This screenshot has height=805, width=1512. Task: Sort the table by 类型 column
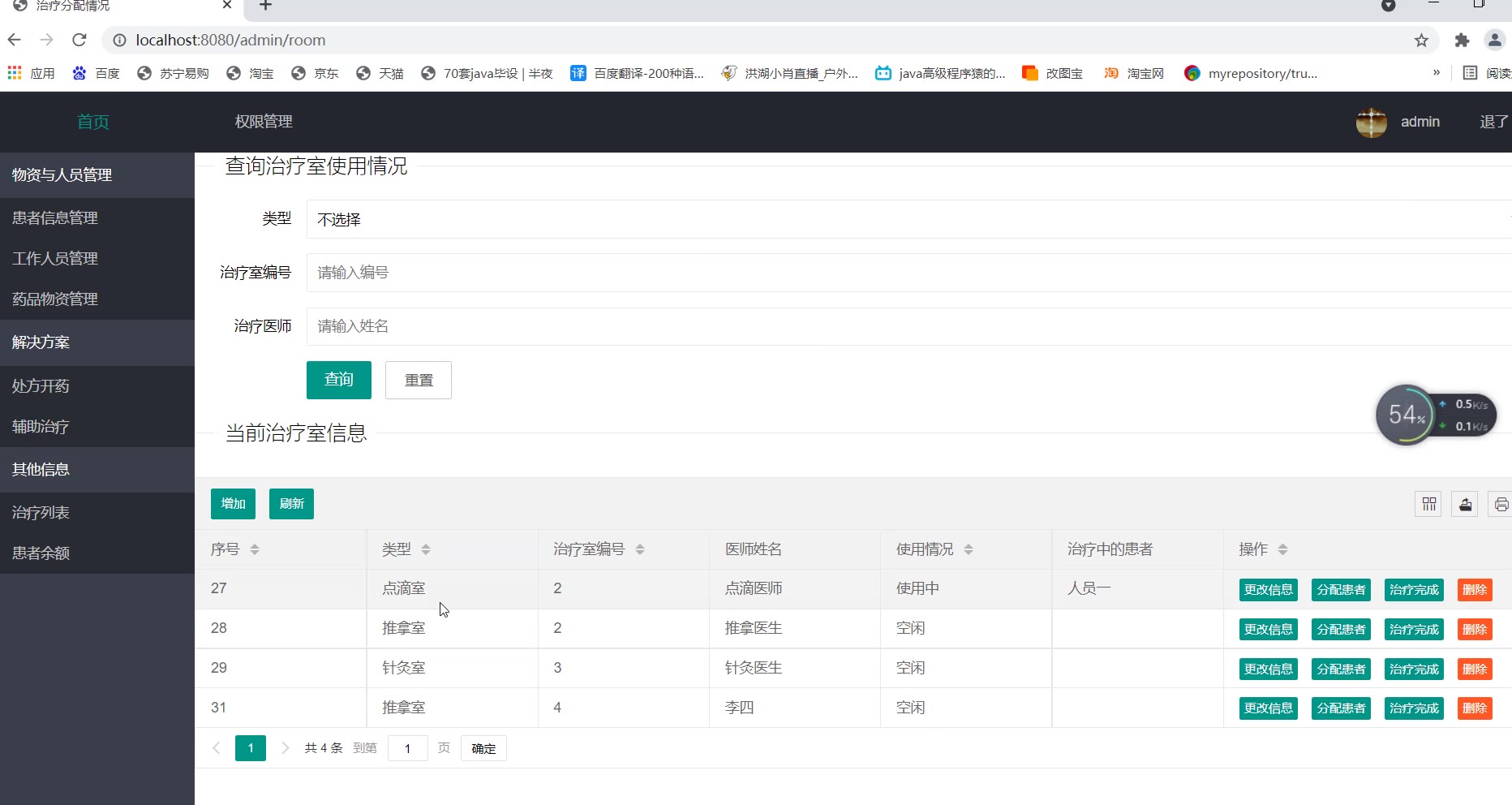[x=425, y=549]
